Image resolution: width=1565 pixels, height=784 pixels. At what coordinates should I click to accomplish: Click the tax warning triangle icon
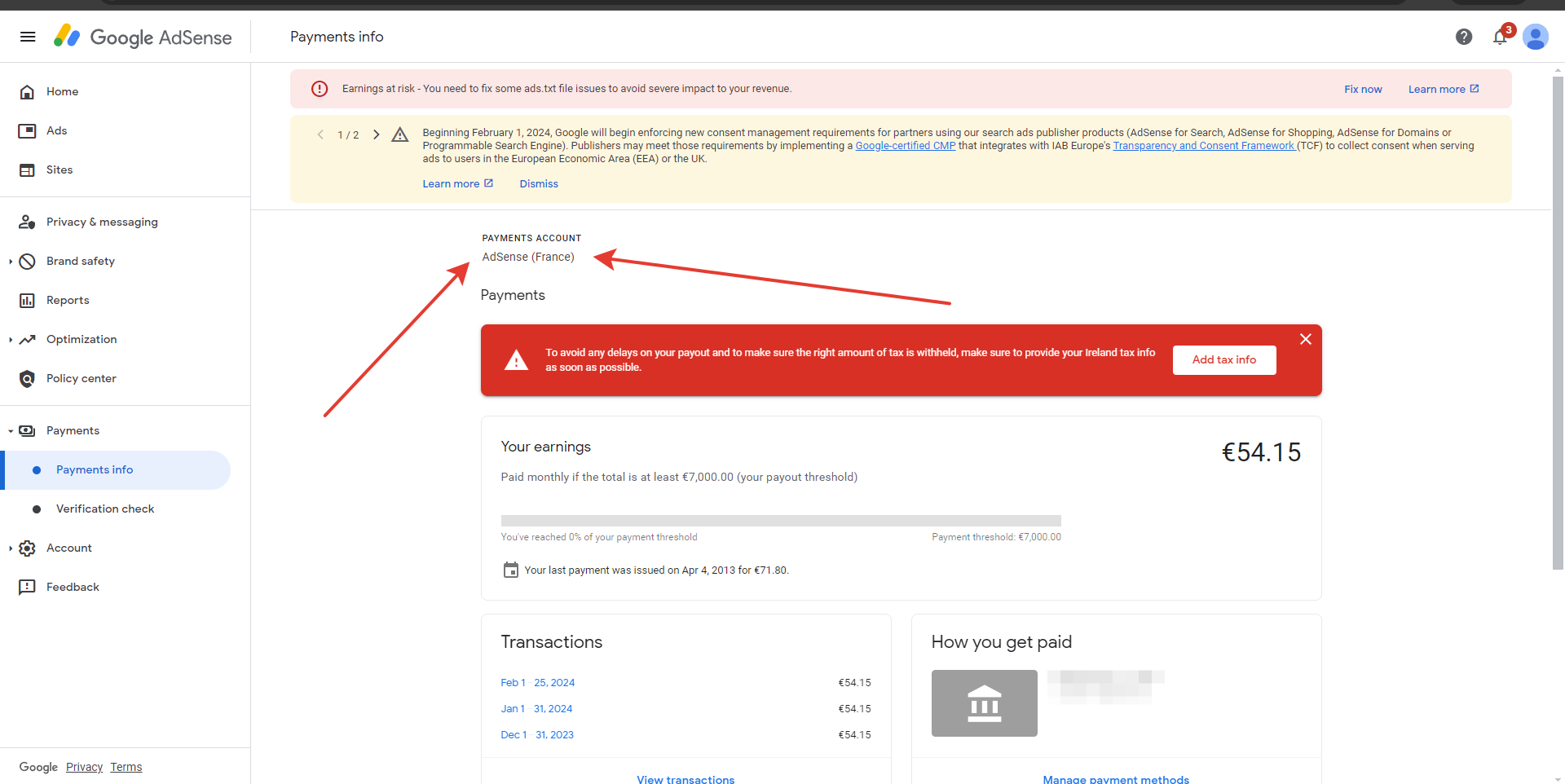516,360
